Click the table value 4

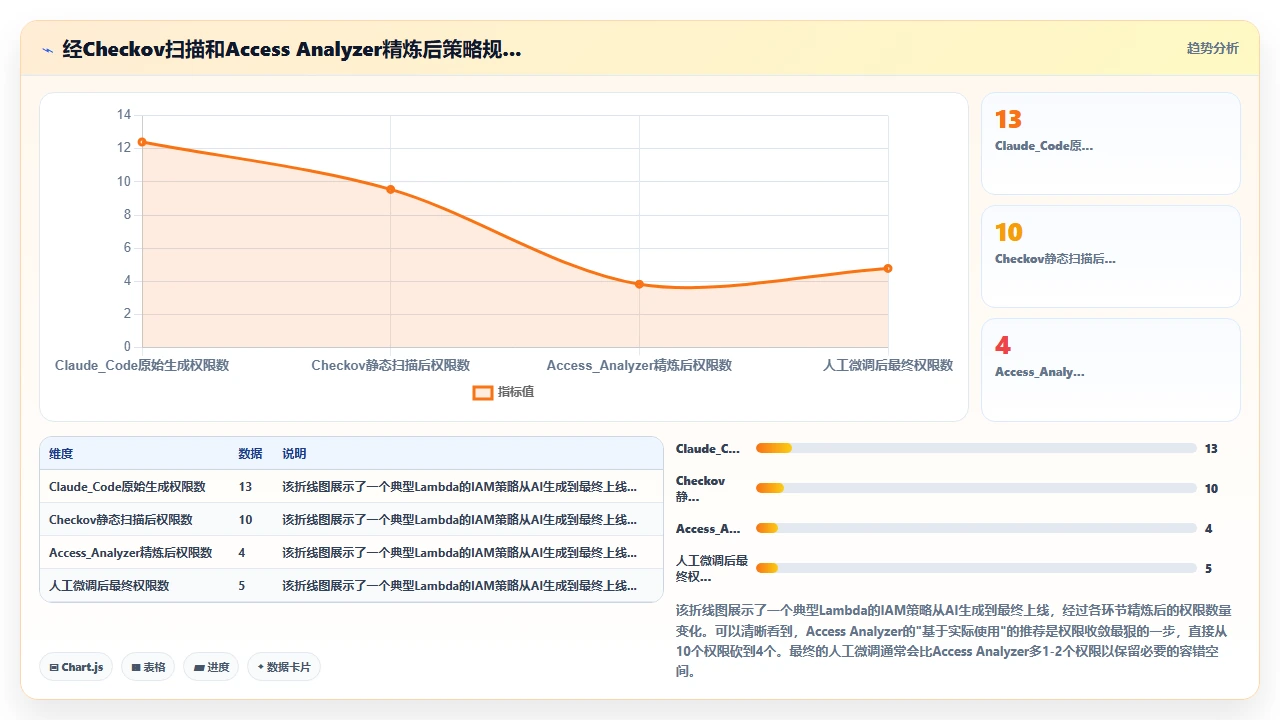(242, 553)
